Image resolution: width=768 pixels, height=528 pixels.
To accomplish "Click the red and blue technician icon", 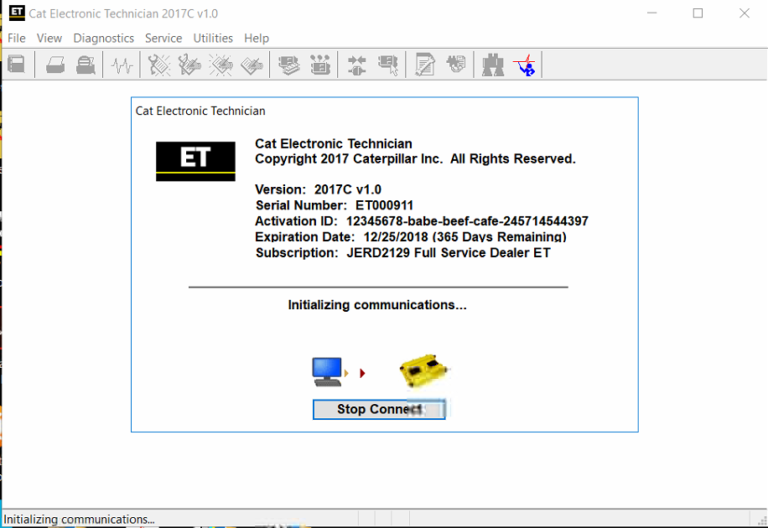I will (x=525, y=65).
